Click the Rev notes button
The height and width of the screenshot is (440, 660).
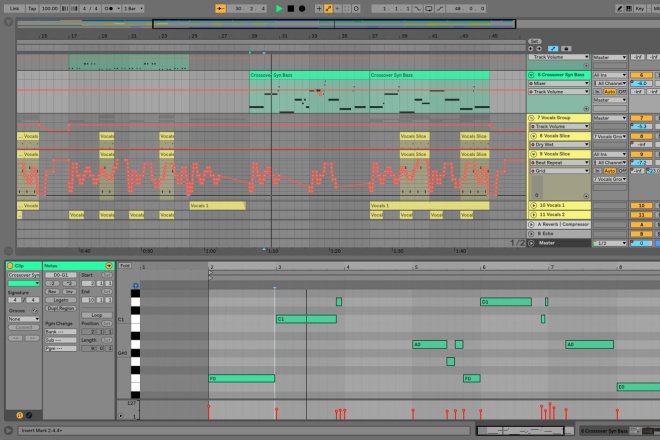[x=52, y=292]
